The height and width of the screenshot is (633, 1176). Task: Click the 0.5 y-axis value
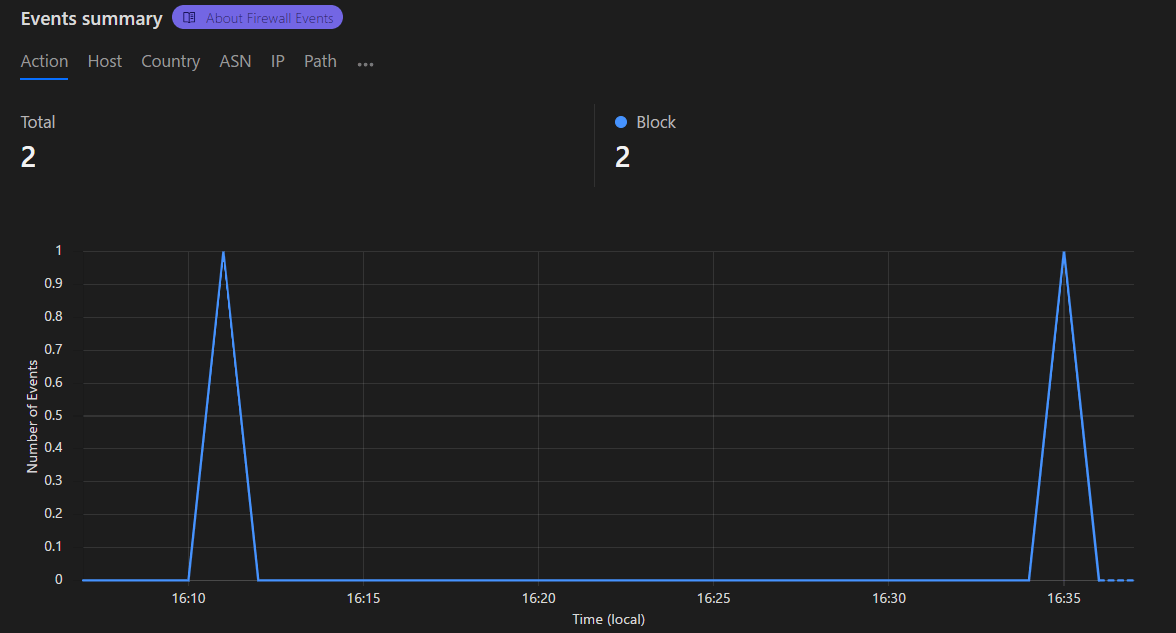click(53, 416)
